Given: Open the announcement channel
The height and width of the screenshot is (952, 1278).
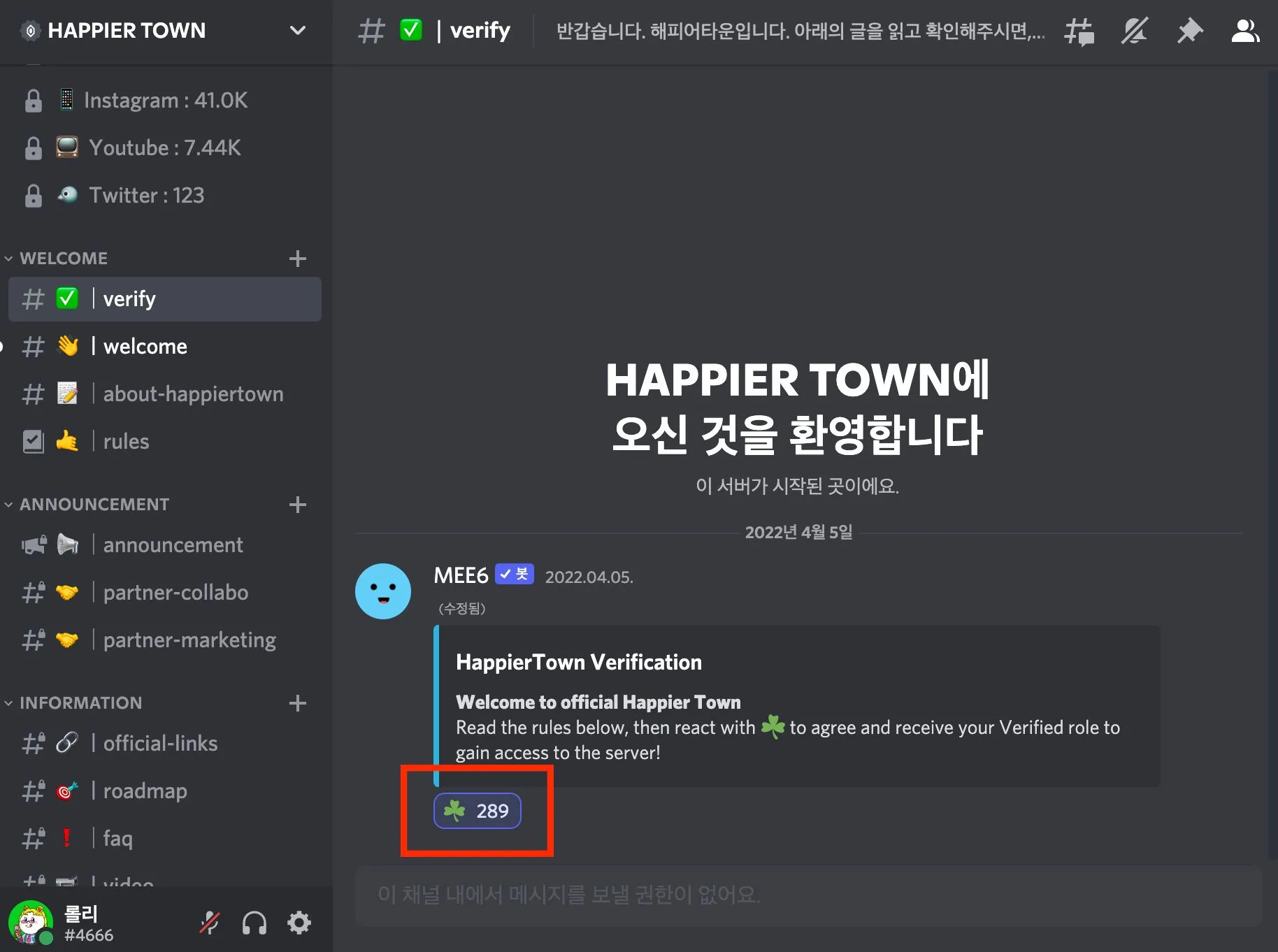Looking at the screenshot, I should [x=165, y=545].
